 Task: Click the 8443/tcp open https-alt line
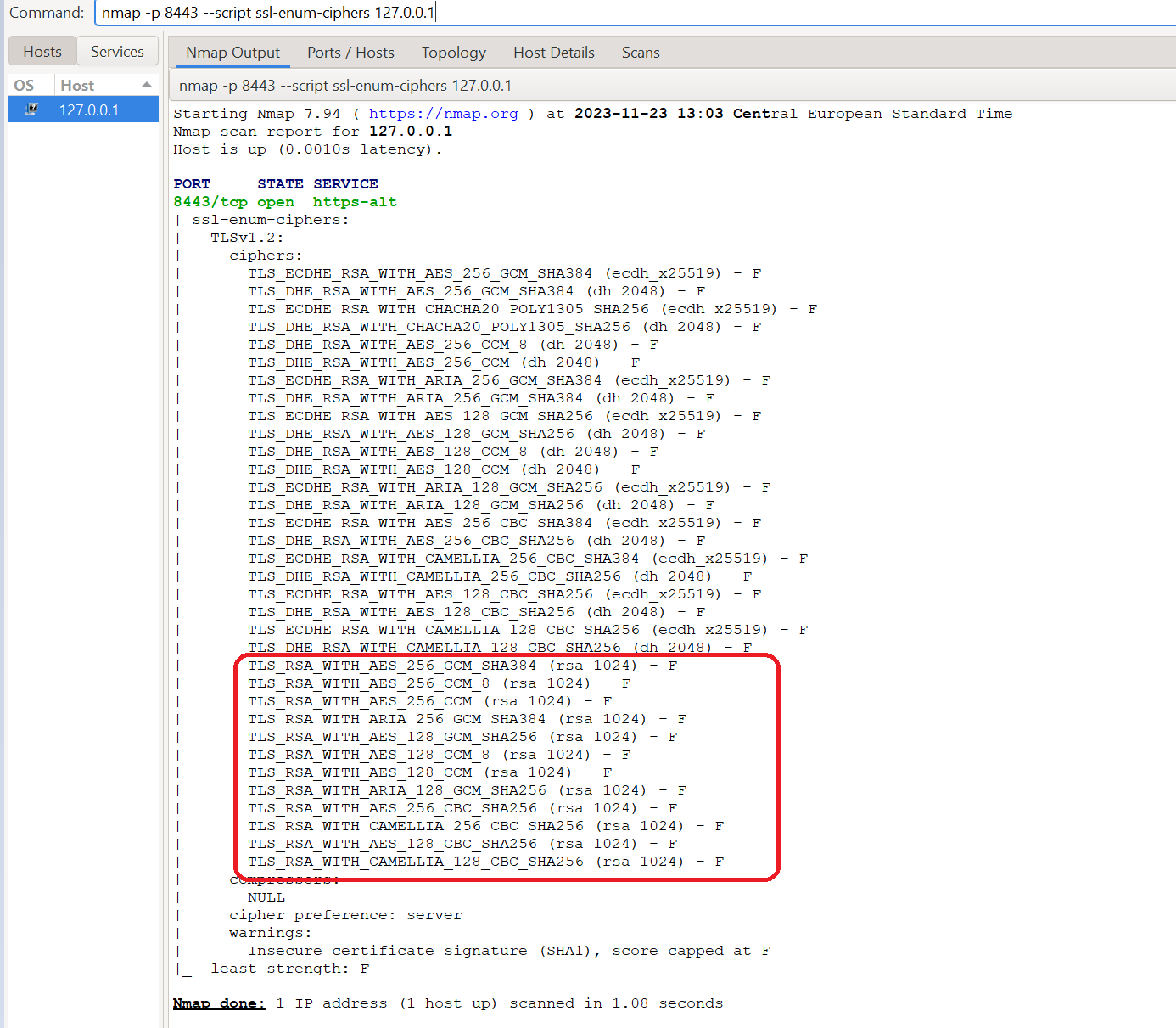click(284, 202)
